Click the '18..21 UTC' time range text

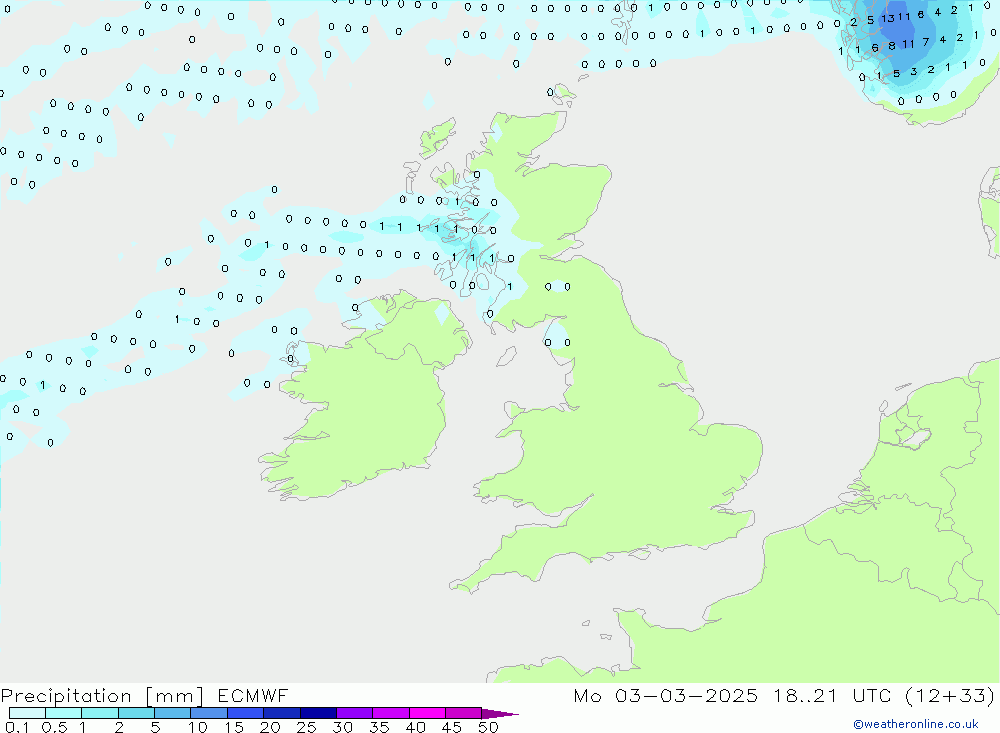click(832, 695)
